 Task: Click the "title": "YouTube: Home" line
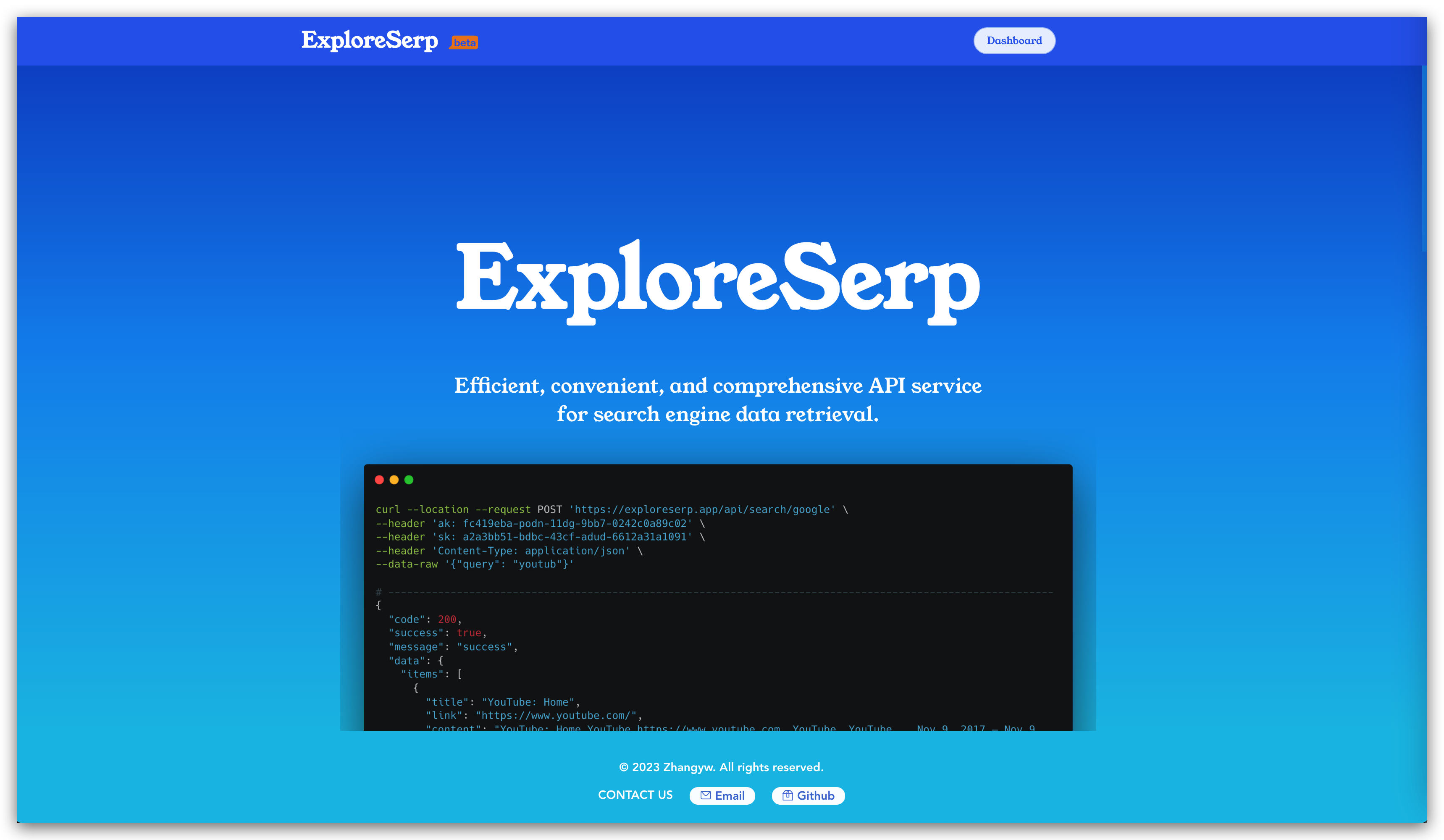[x=502, y=702]
